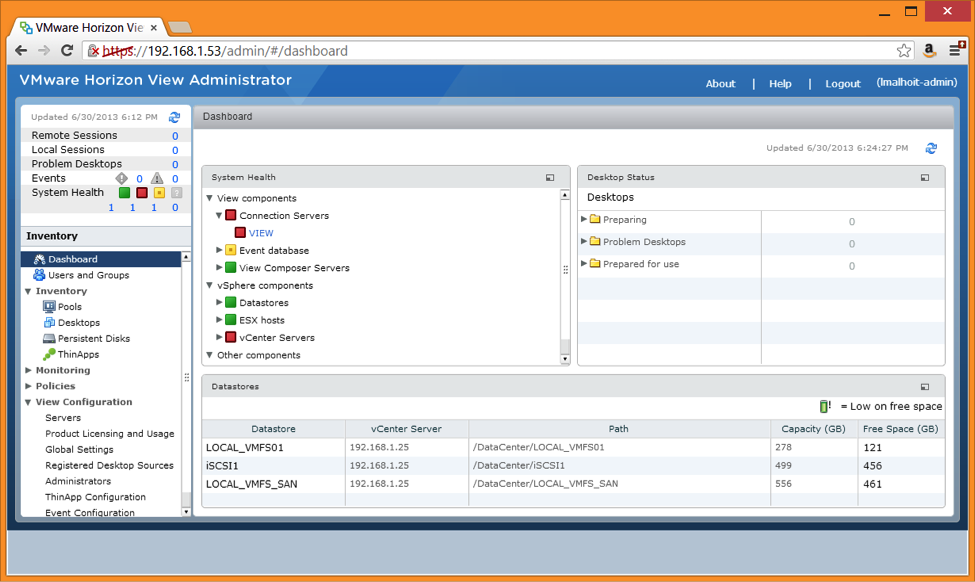The width and height of the screenshot is (975, 582).
Task: Click the Events error diamond icon
Action: [x=122, y=178]
